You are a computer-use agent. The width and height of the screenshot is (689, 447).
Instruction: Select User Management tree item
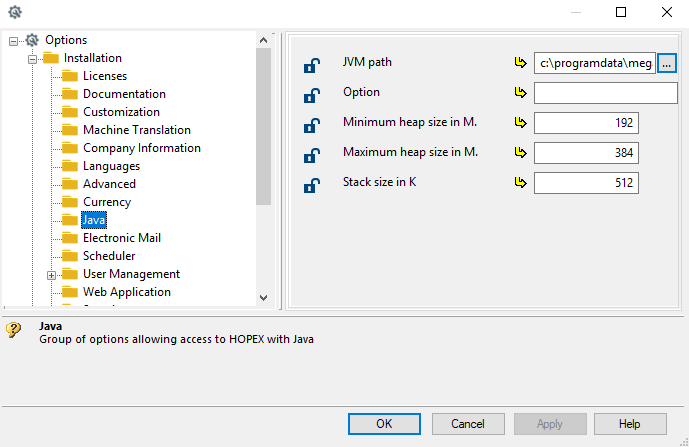tap(131, 274)
